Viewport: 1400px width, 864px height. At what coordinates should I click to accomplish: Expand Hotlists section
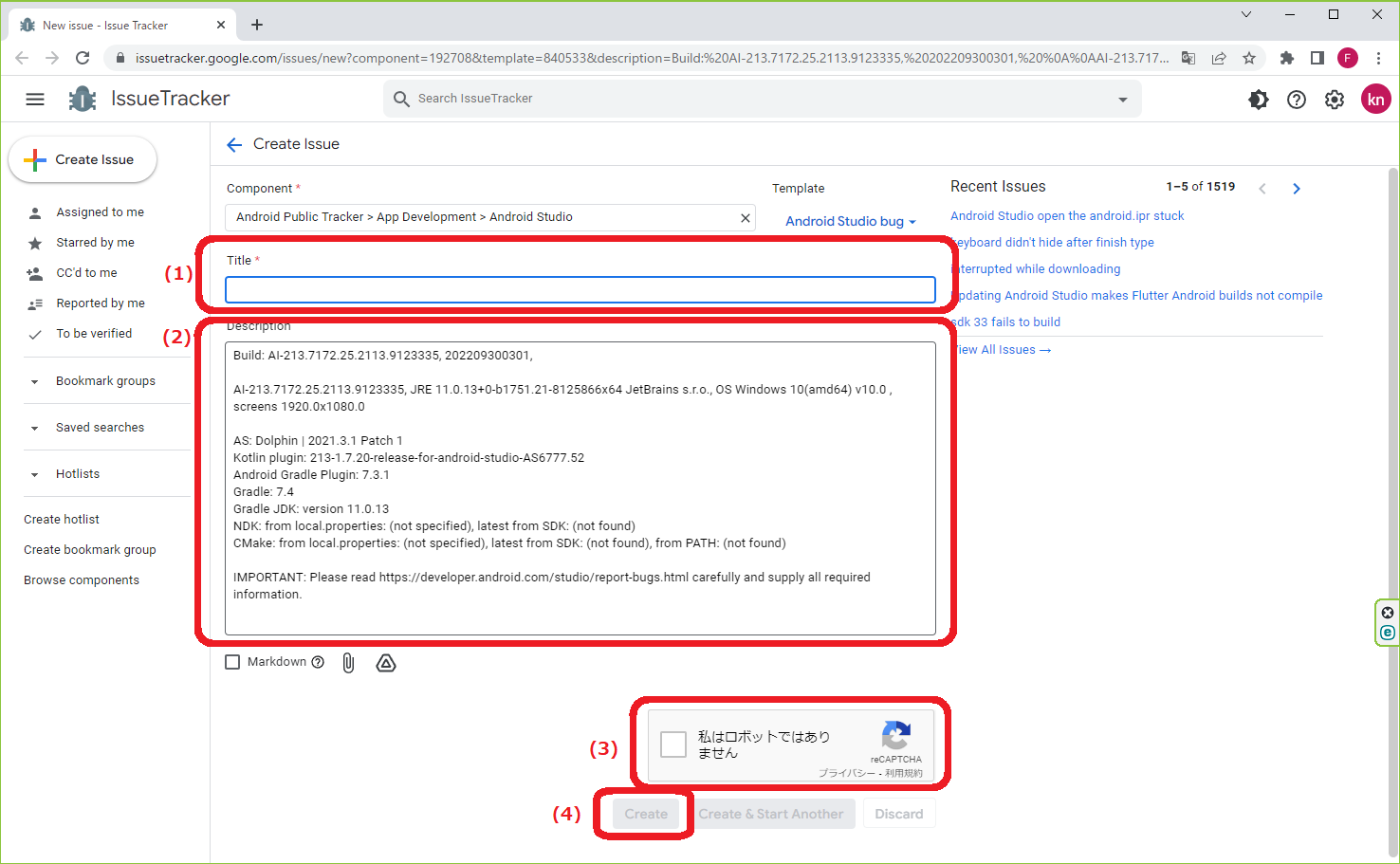[x=35, y=474]
